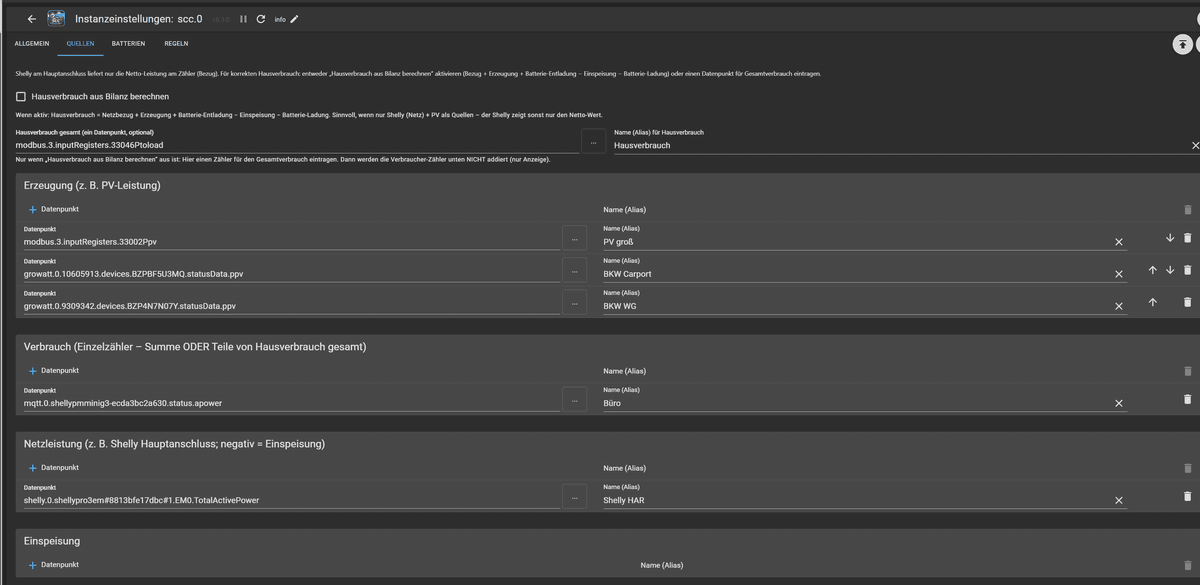1200x585 pixels.
Task: Pause the scc.0 instance
Action: point(243,18)
